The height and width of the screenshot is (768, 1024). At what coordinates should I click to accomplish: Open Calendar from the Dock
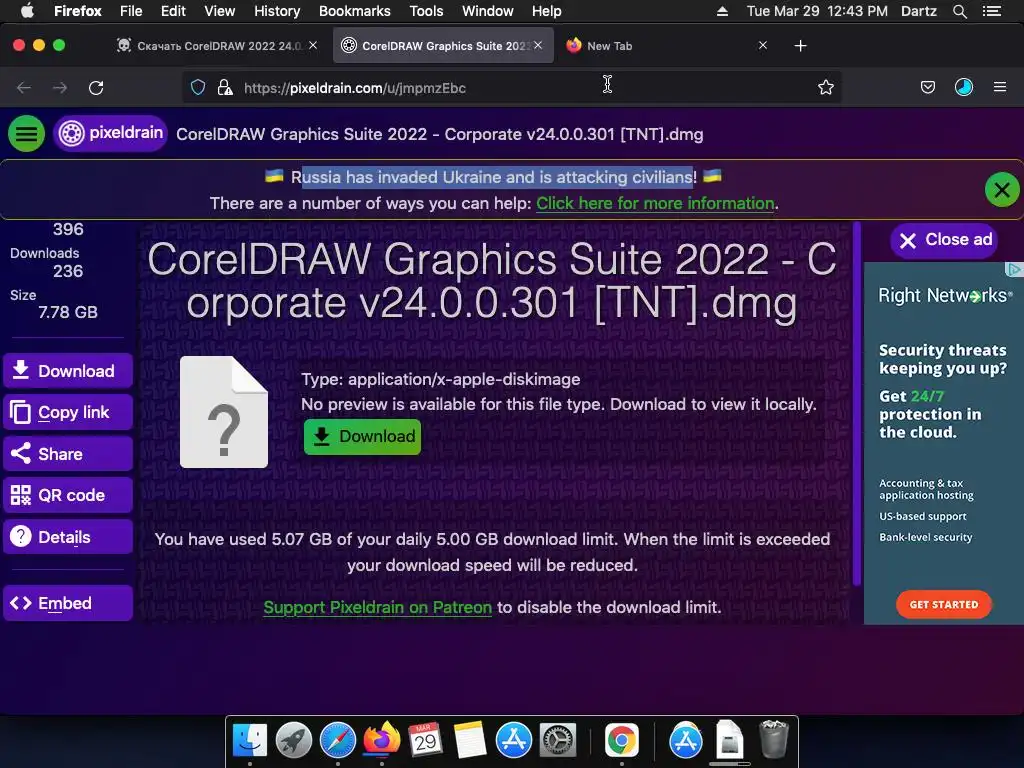[x=425, y=740]
